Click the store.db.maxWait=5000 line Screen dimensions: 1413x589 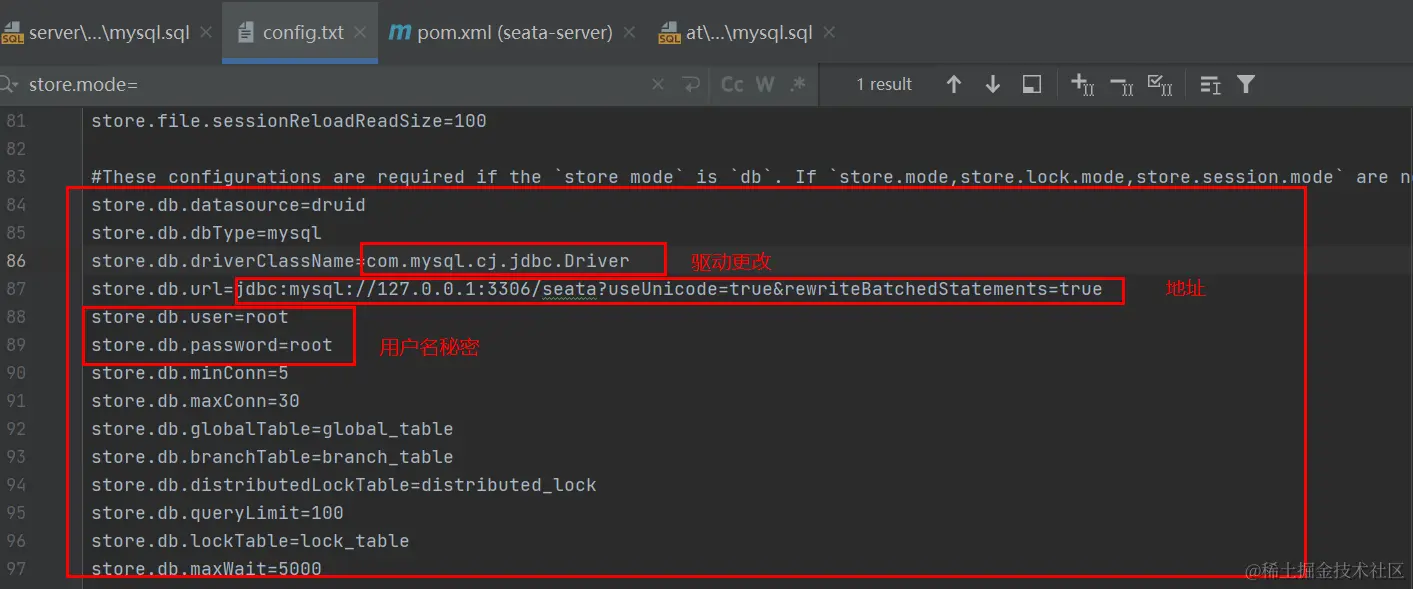[206, 569]
